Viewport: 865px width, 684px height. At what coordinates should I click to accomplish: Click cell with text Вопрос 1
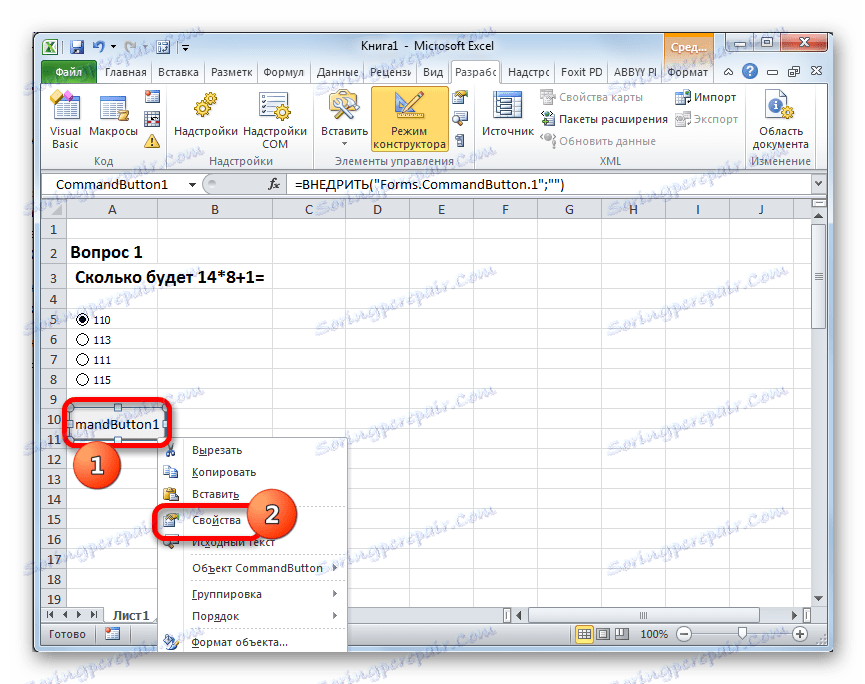(x=112, y=253)
